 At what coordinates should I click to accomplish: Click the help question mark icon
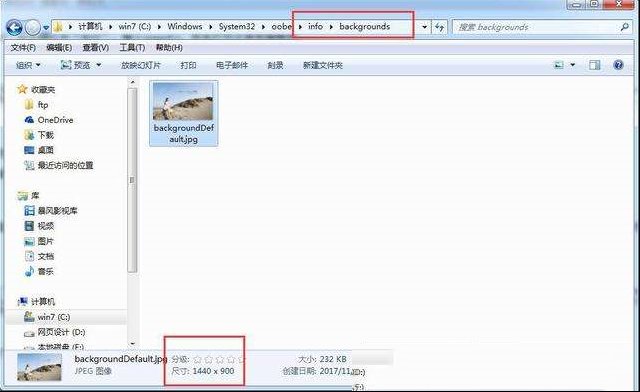pos(618,65)
